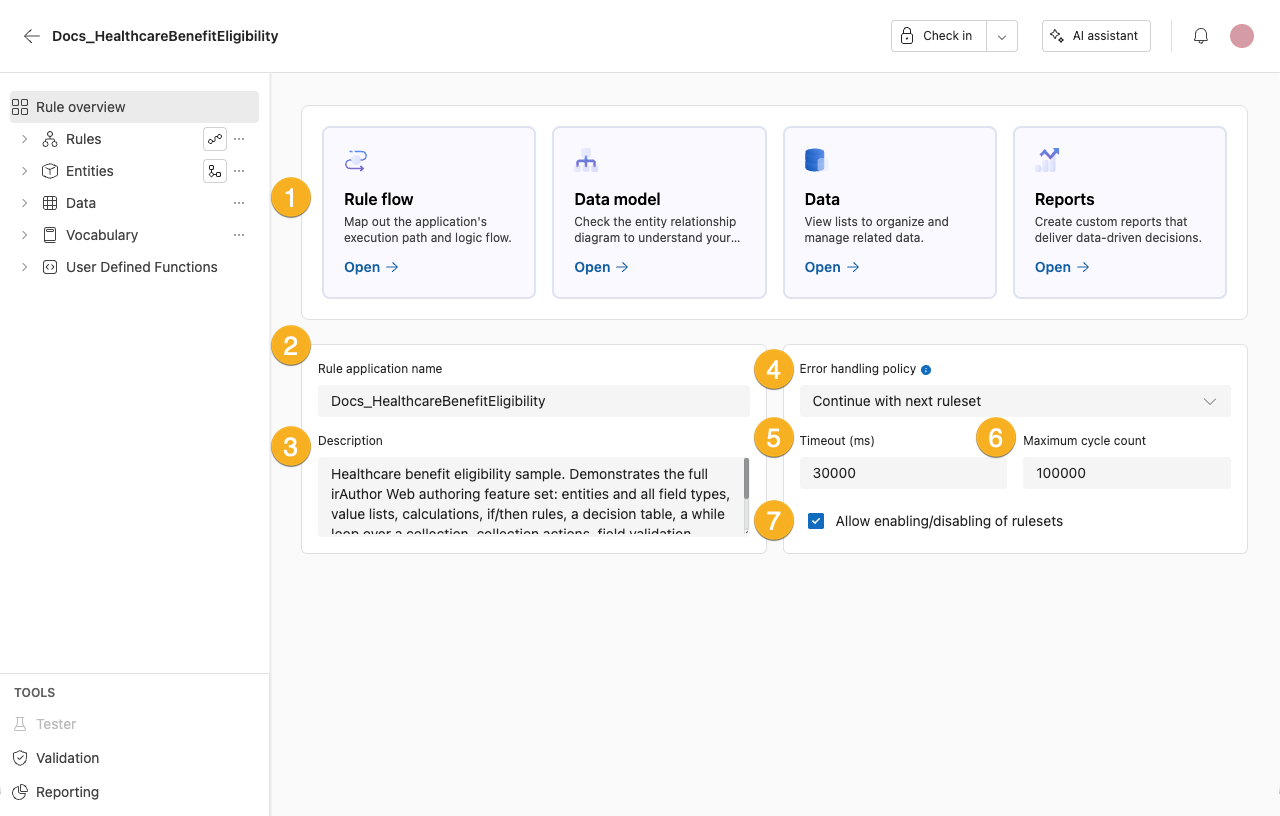Click the Data table icon in tree
1280x816 pixels.
point(50,203)
